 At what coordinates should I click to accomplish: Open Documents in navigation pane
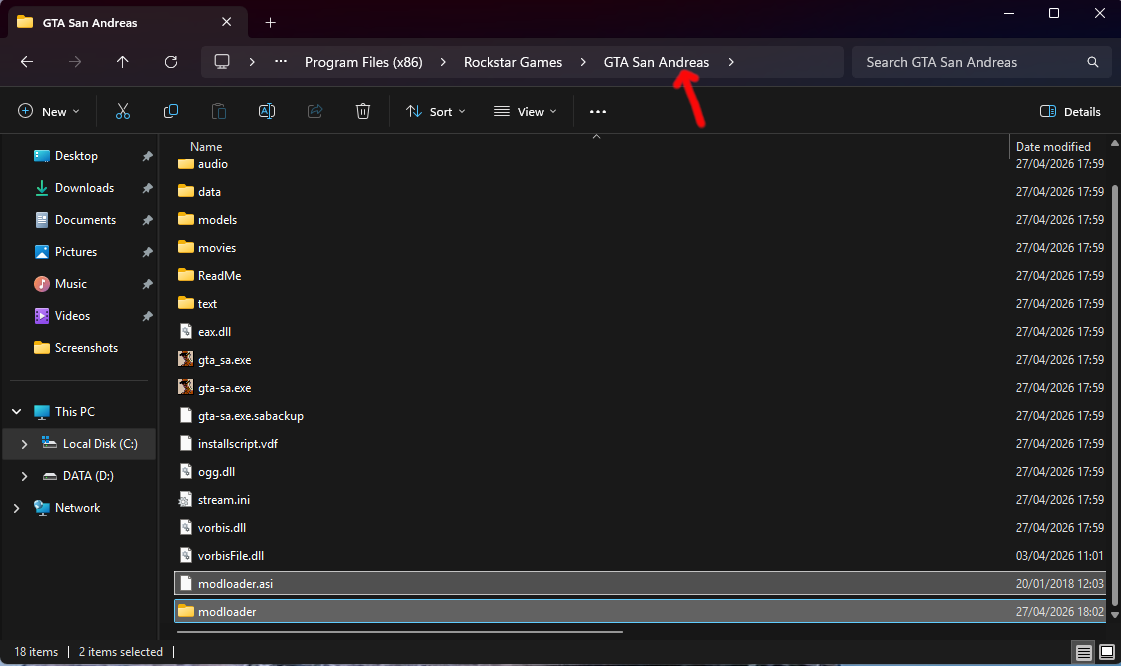tap(85, 220)
